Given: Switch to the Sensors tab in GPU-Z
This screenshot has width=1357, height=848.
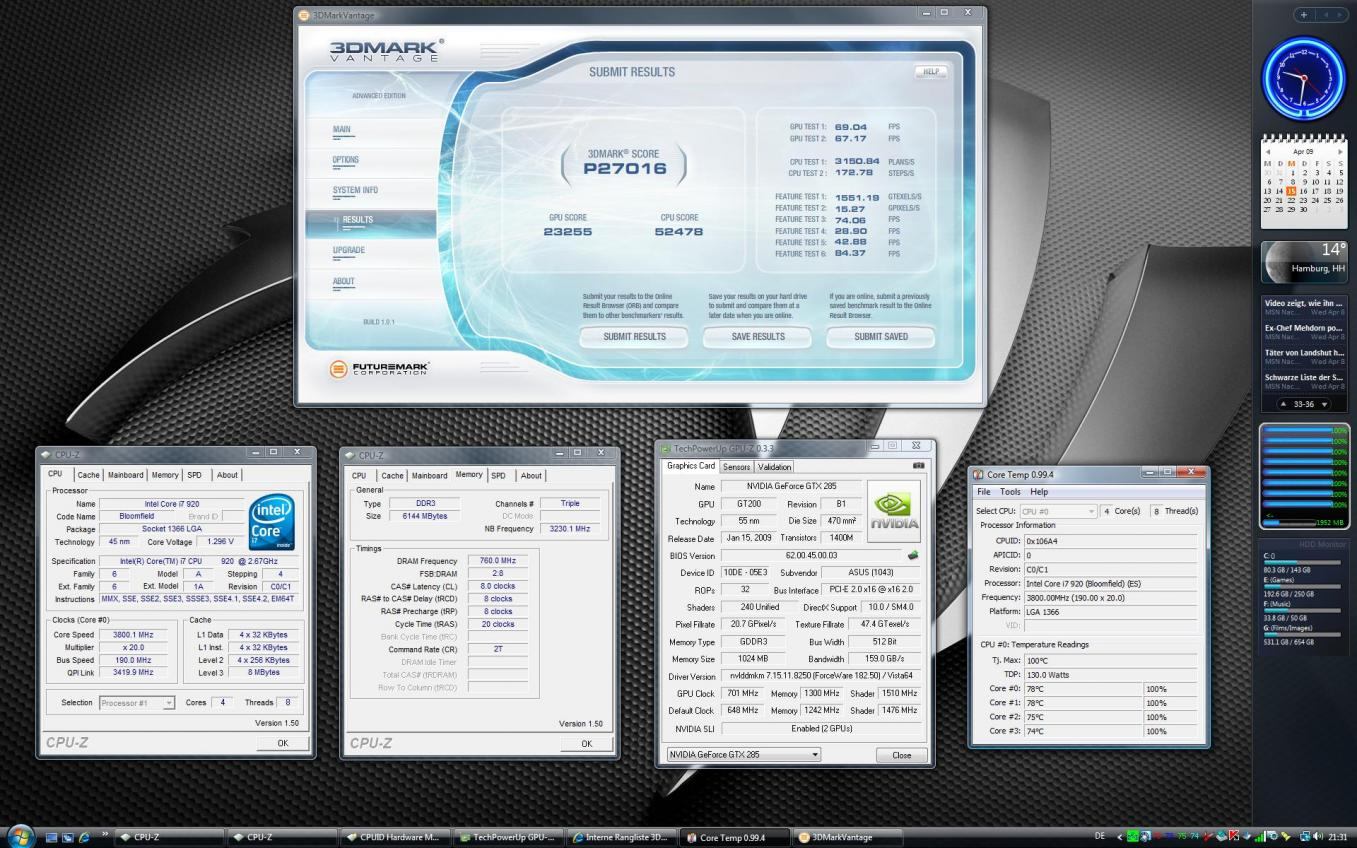Looking at the screenshot, I should click(736, 466).
